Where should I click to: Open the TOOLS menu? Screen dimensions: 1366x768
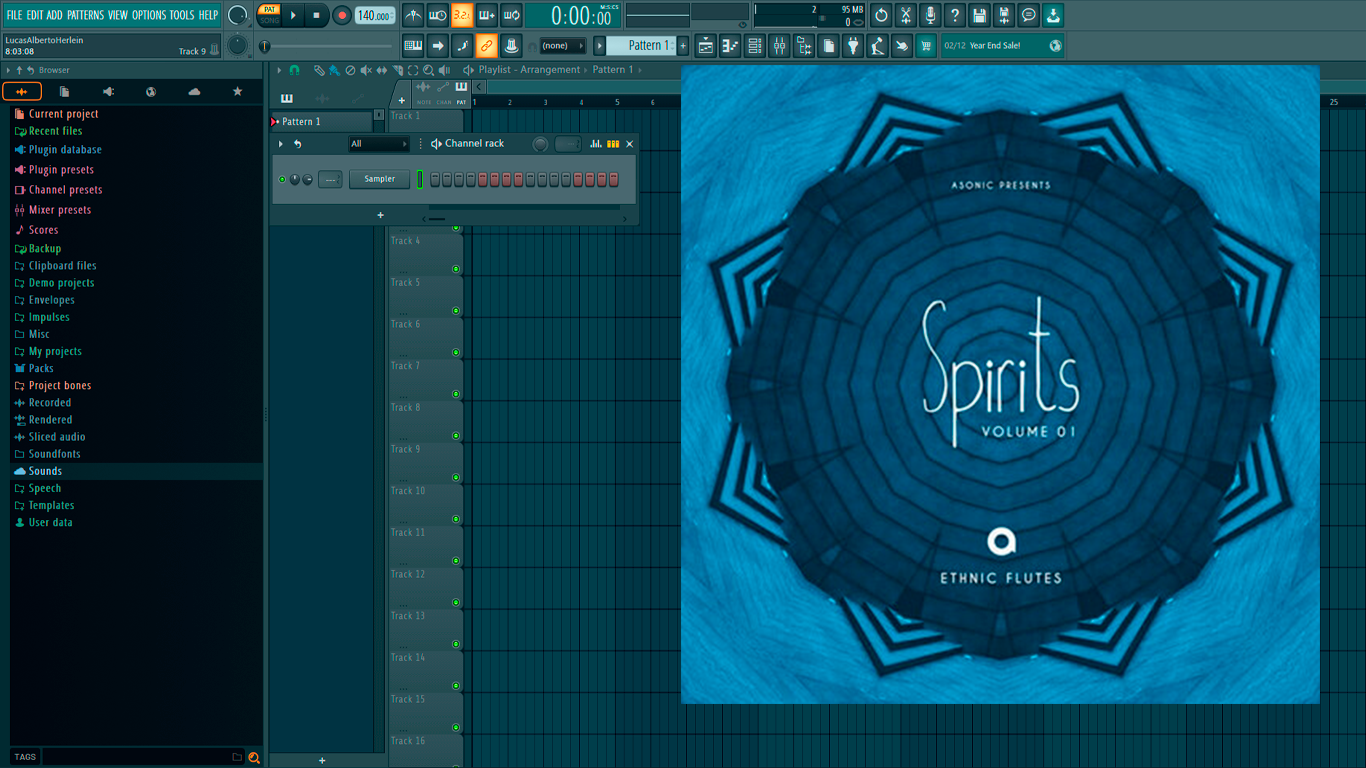[x=182, y=15]
